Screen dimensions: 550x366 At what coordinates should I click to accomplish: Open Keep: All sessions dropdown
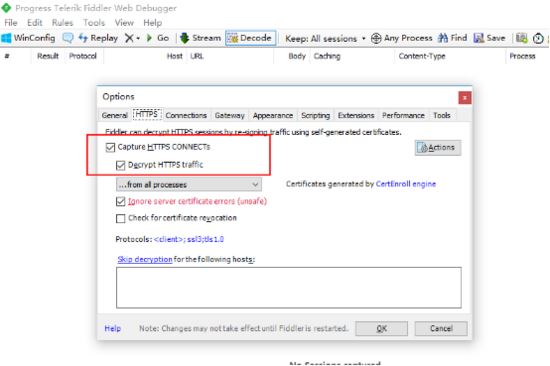coord(325,38)
